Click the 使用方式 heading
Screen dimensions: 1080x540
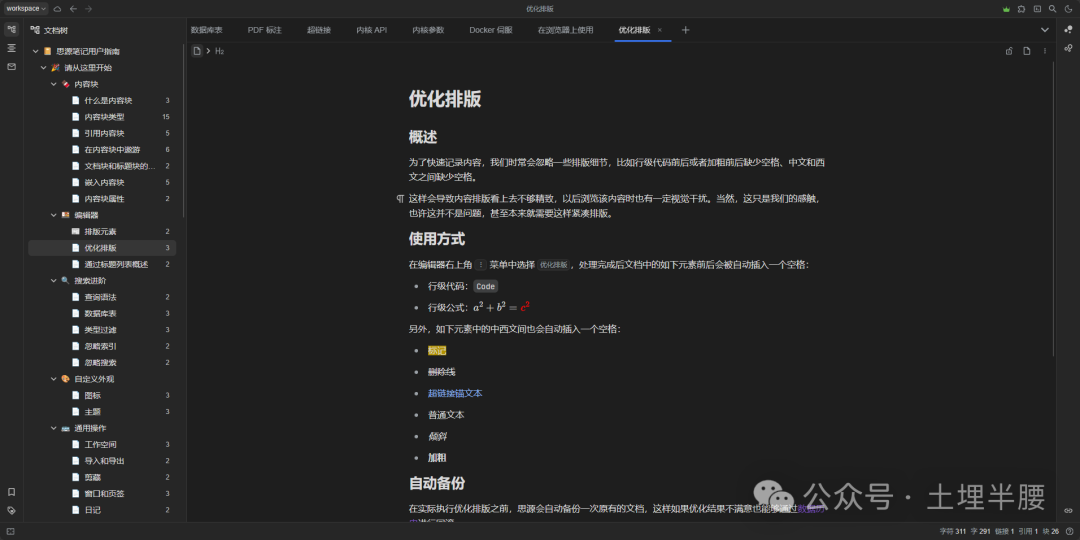(437, 239)
